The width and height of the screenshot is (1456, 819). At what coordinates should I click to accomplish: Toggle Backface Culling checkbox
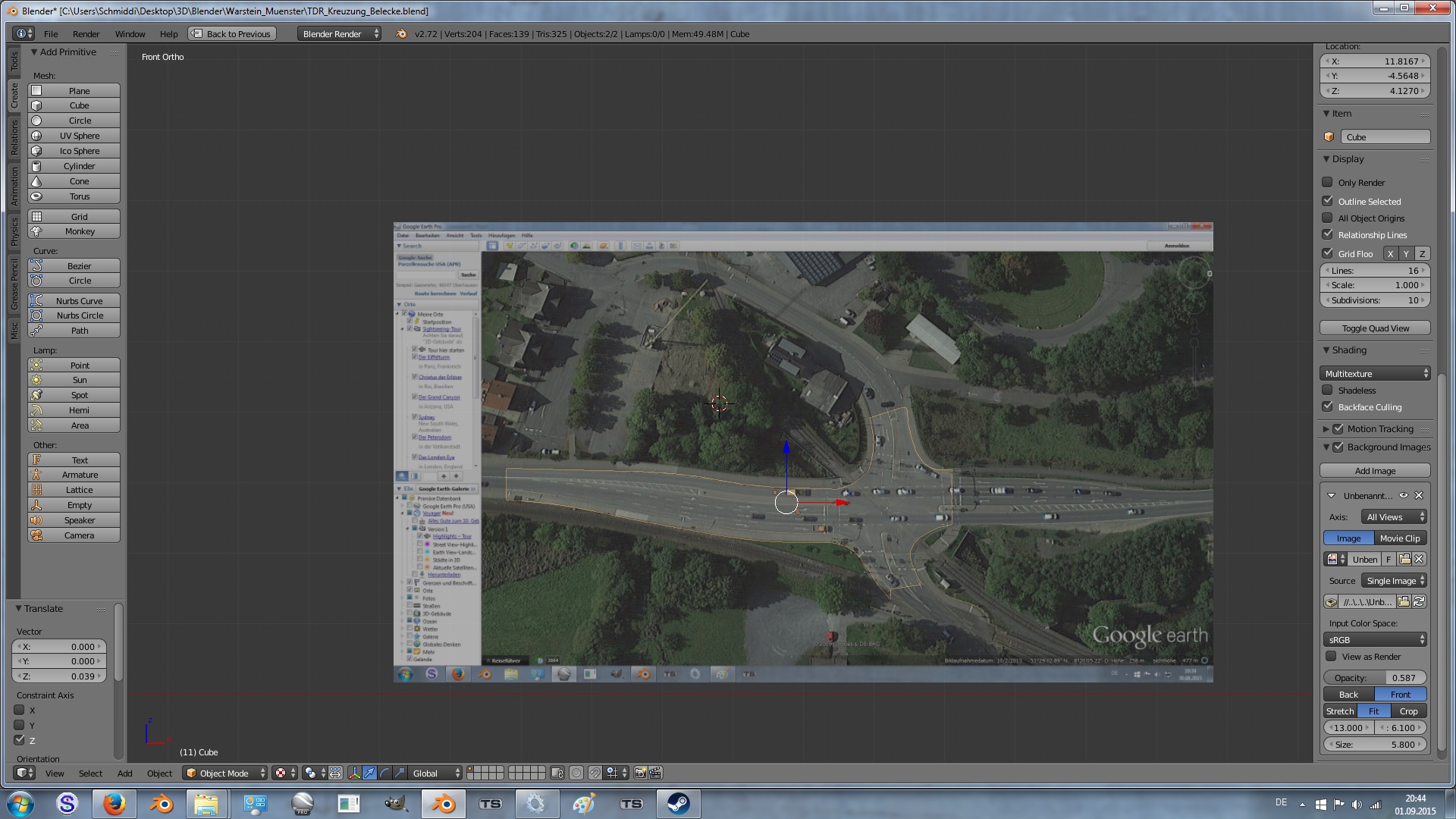(1327, 406)
